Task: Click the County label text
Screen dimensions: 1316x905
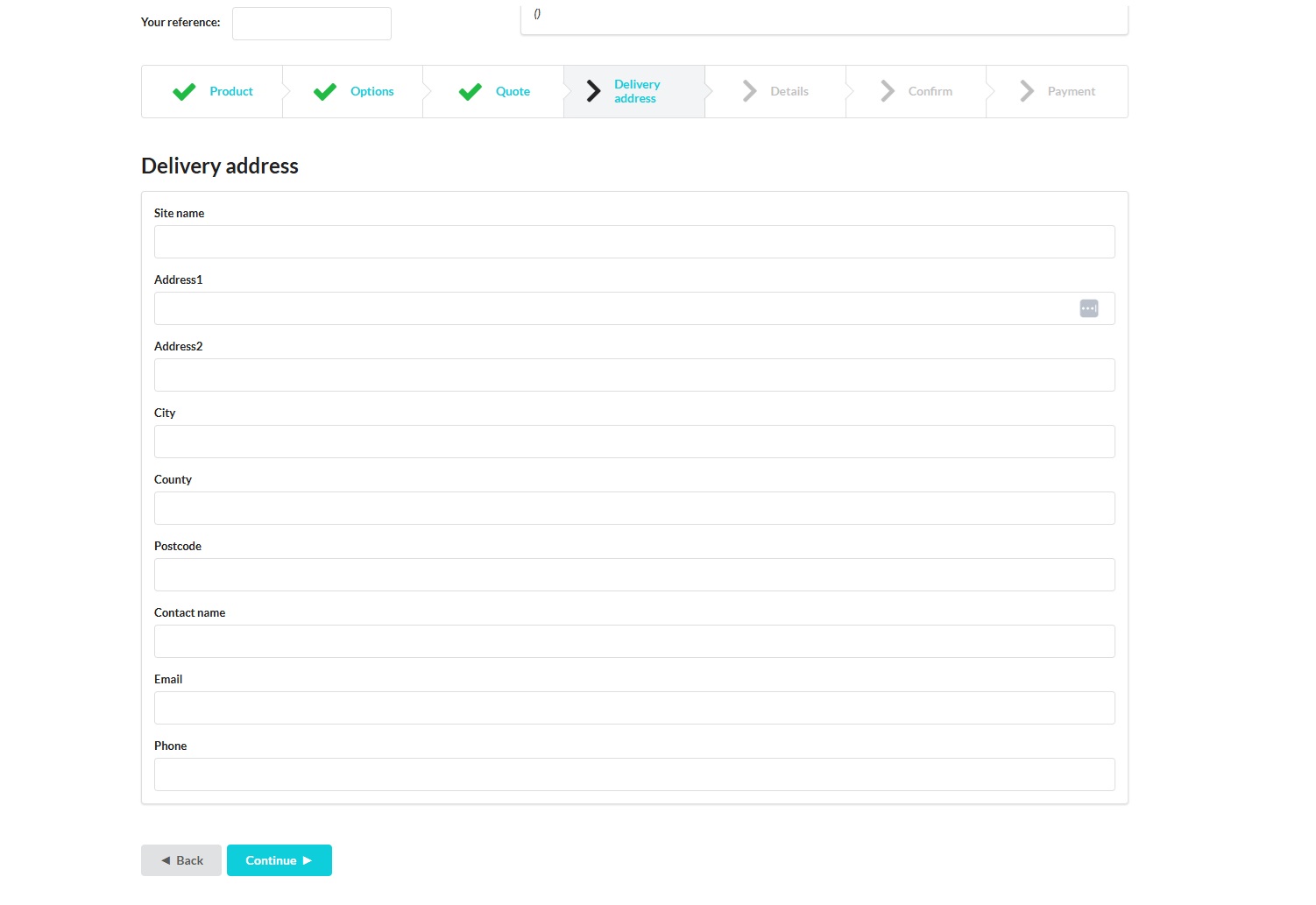Action: pos(173,479)
